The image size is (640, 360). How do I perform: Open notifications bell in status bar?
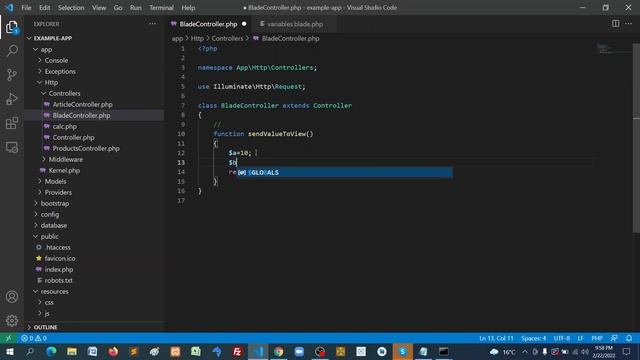(x=629, y=338)
